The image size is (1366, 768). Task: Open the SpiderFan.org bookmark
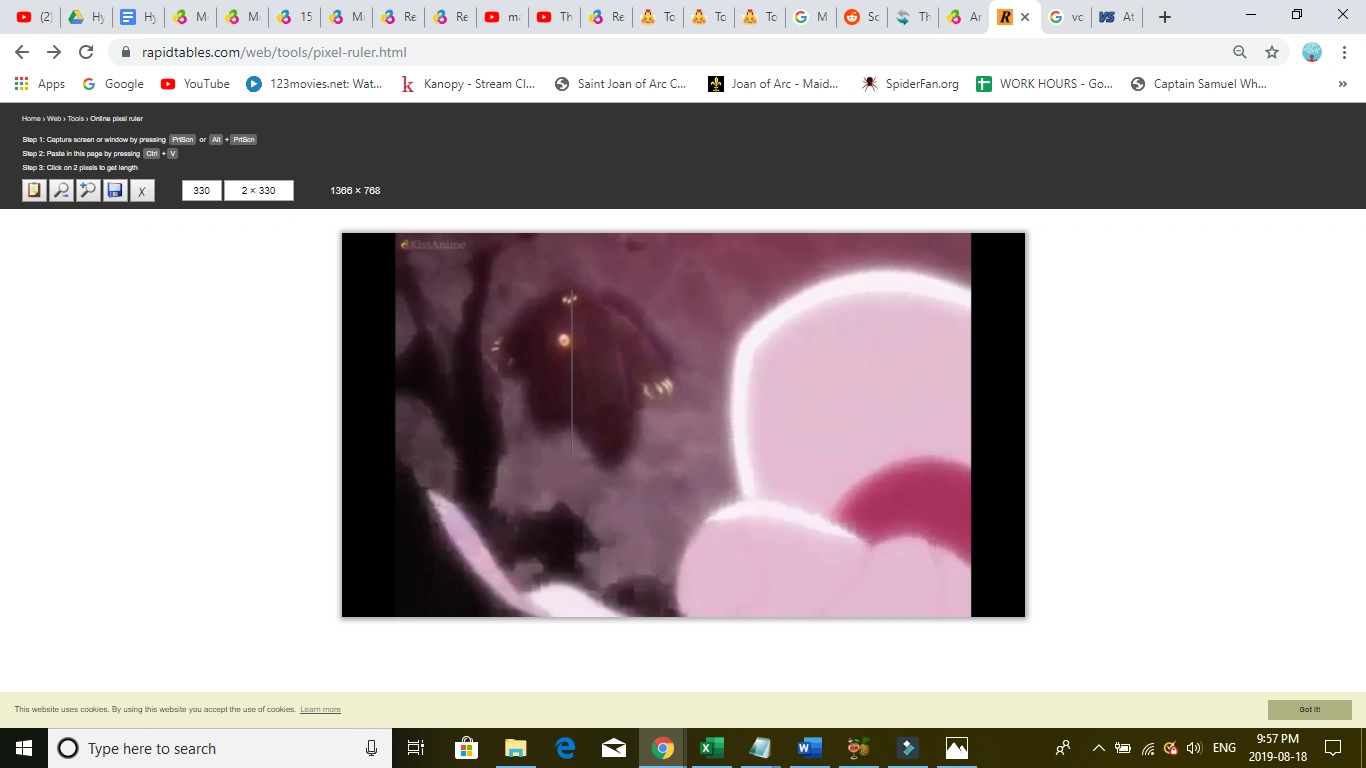(910, 84)
